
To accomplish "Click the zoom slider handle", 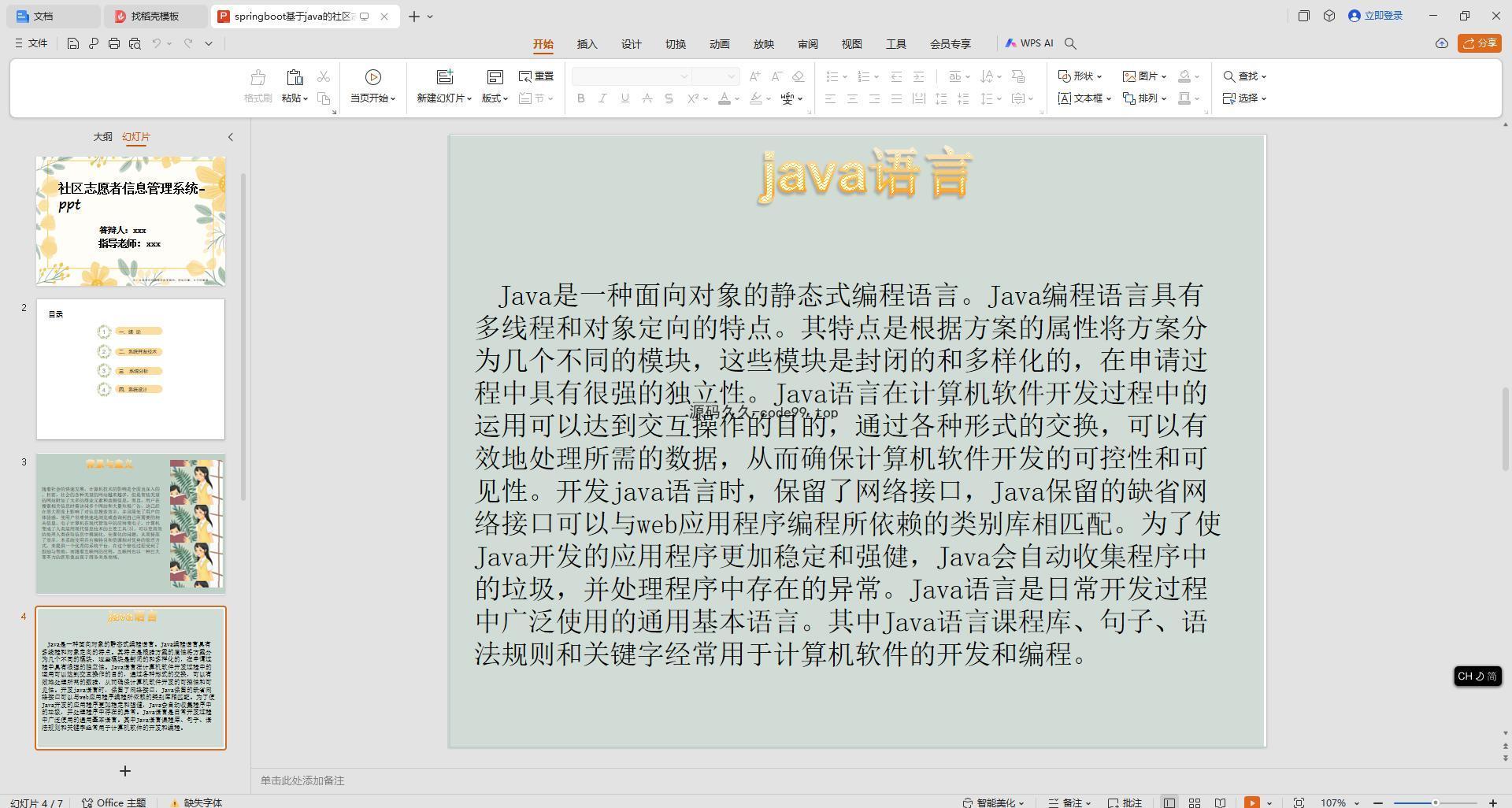I will click(x=1436, y=802).
